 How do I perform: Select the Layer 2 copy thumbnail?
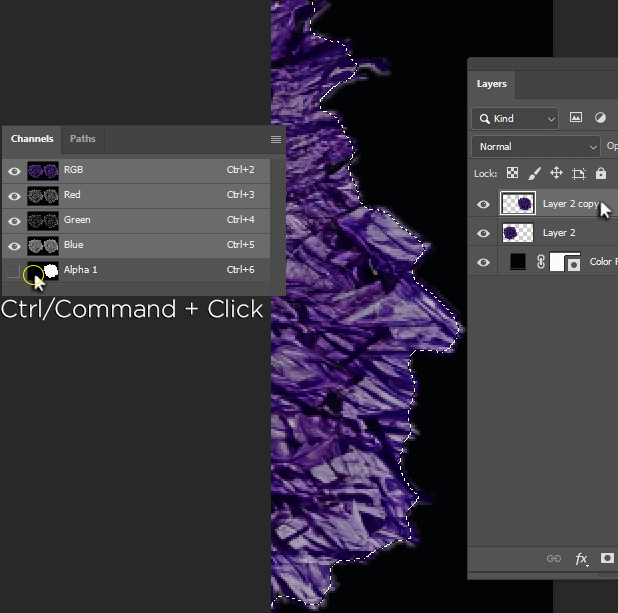pyautogui.click(x=518, y=203)
